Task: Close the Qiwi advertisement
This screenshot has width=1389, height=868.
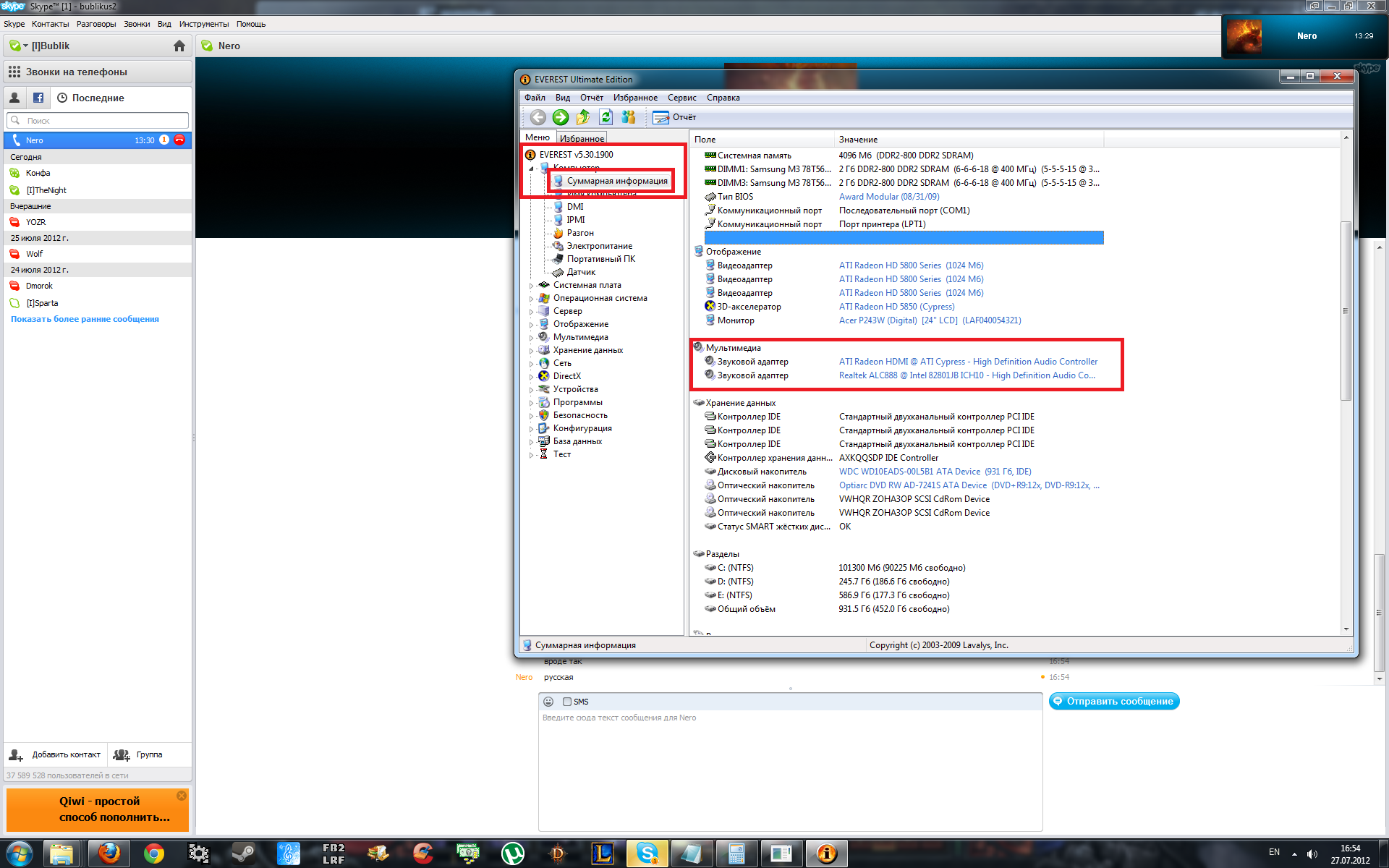Action: 182,796
